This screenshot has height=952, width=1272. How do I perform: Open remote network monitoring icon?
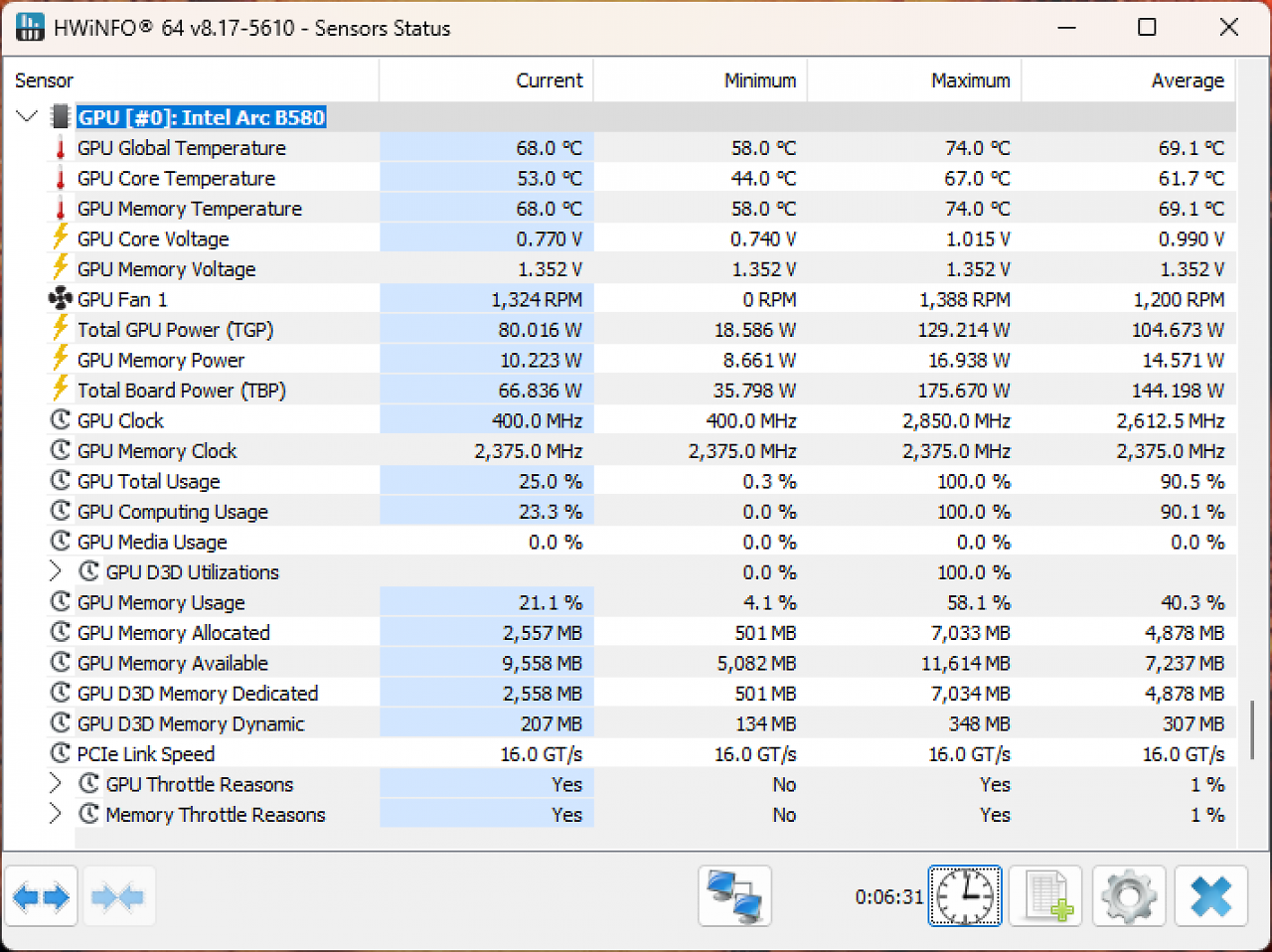(x=734, y=896)
